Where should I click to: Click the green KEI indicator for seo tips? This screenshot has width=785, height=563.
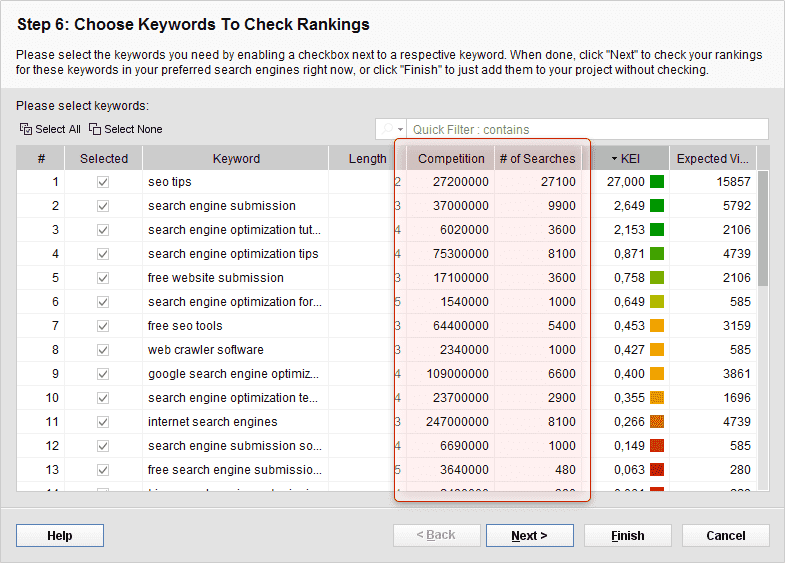click(657, 182)
